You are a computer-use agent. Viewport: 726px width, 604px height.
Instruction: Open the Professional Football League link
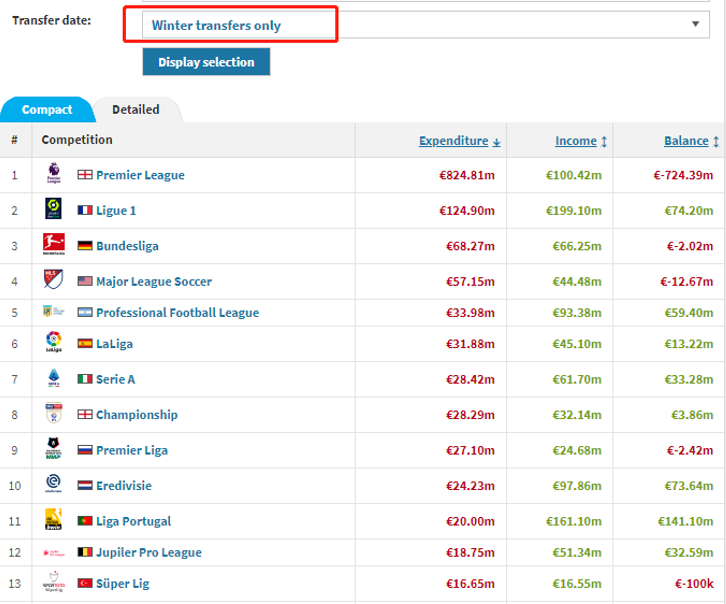pyautogui.click(x=177, y=313)
